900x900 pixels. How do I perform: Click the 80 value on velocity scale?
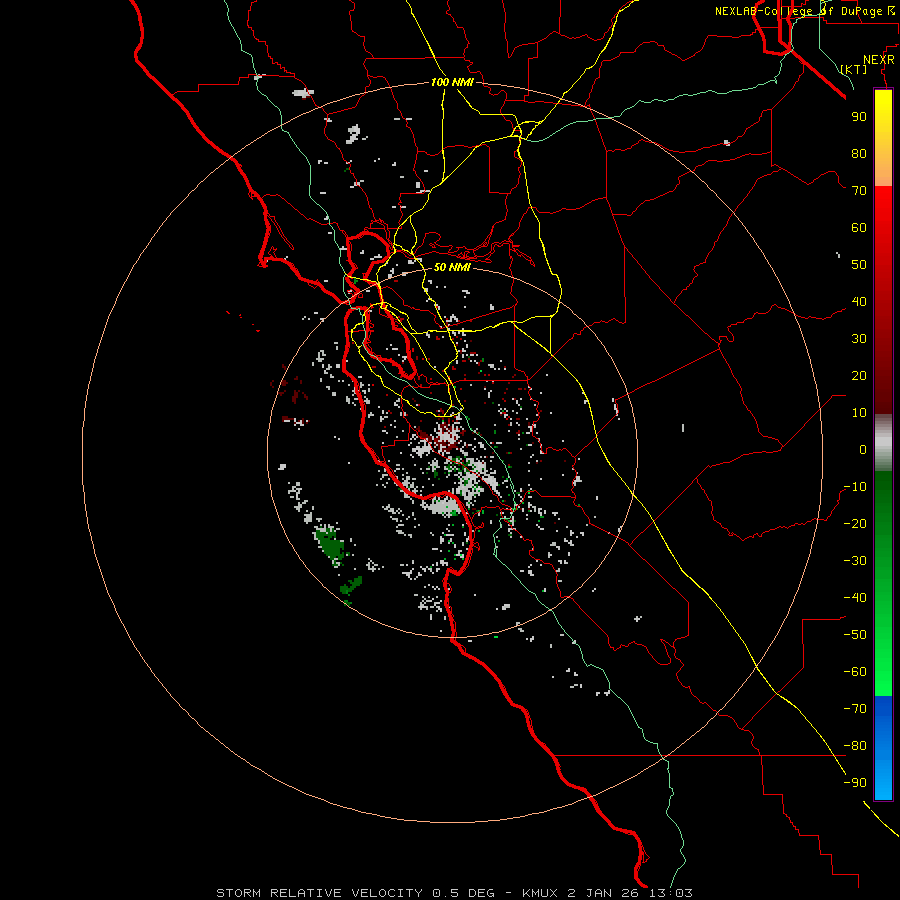[x=859, y=153]
